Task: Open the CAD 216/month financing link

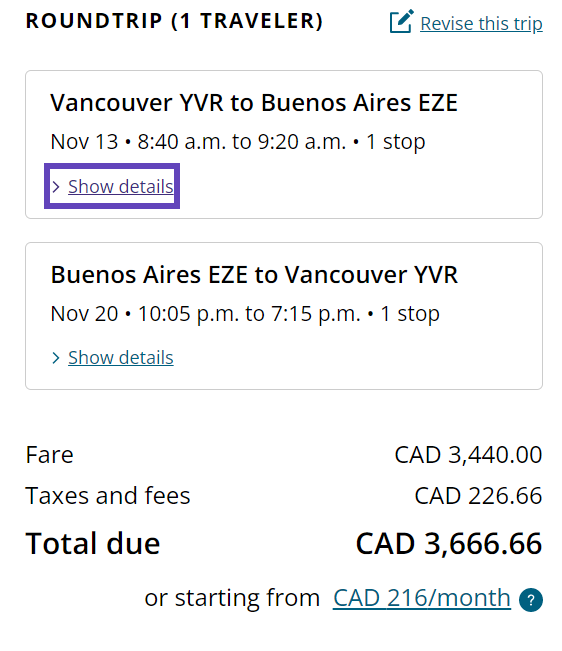Action: pyautogui.click(x=422, y=598)
